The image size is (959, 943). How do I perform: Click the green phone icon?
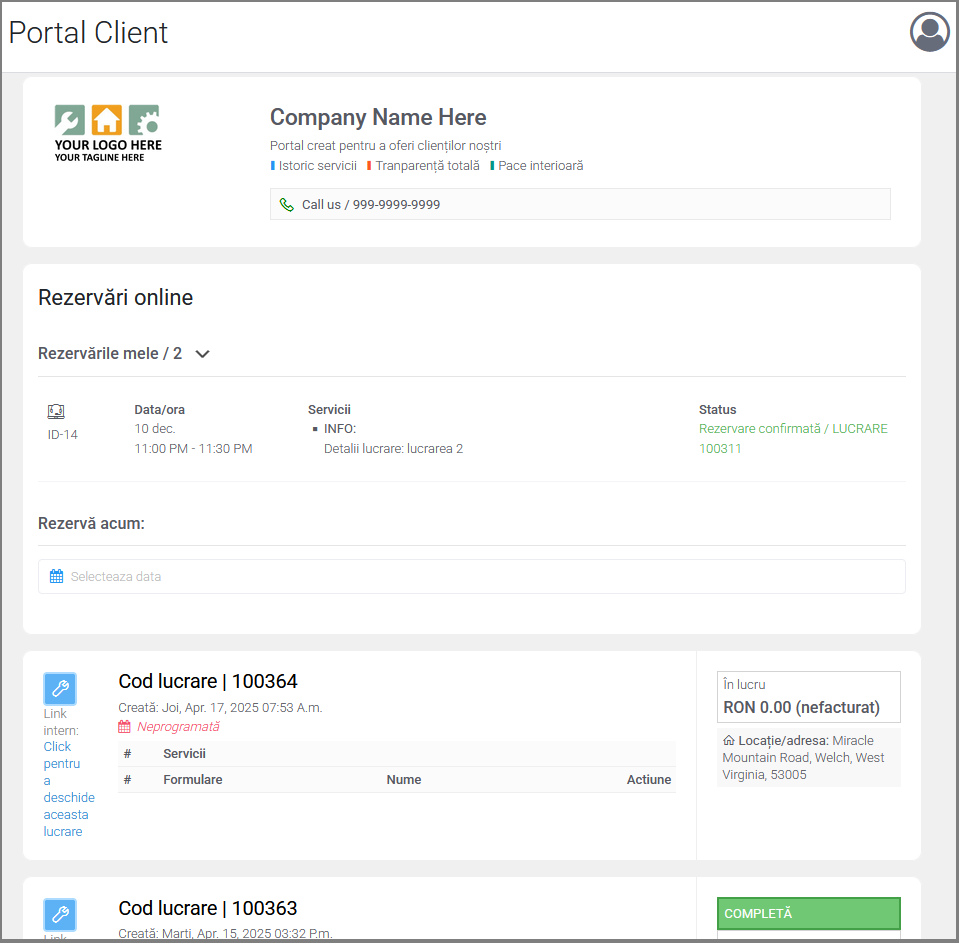click(287, 204)
